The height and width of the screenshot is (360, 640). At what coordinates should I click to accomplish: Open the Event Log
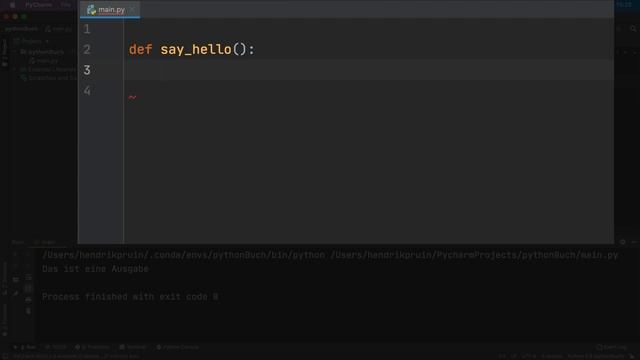click(x=611, y=347)
